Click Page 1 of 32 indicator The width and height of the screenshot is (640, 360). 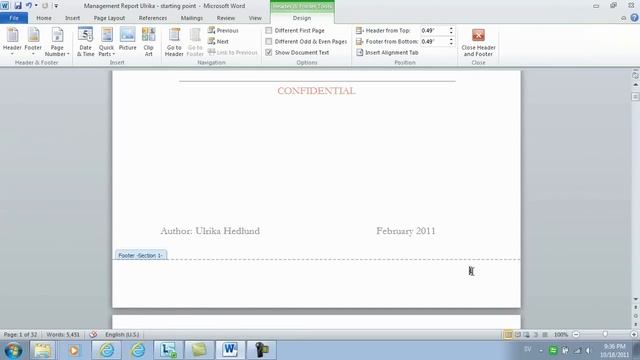[x=20, y=335]
